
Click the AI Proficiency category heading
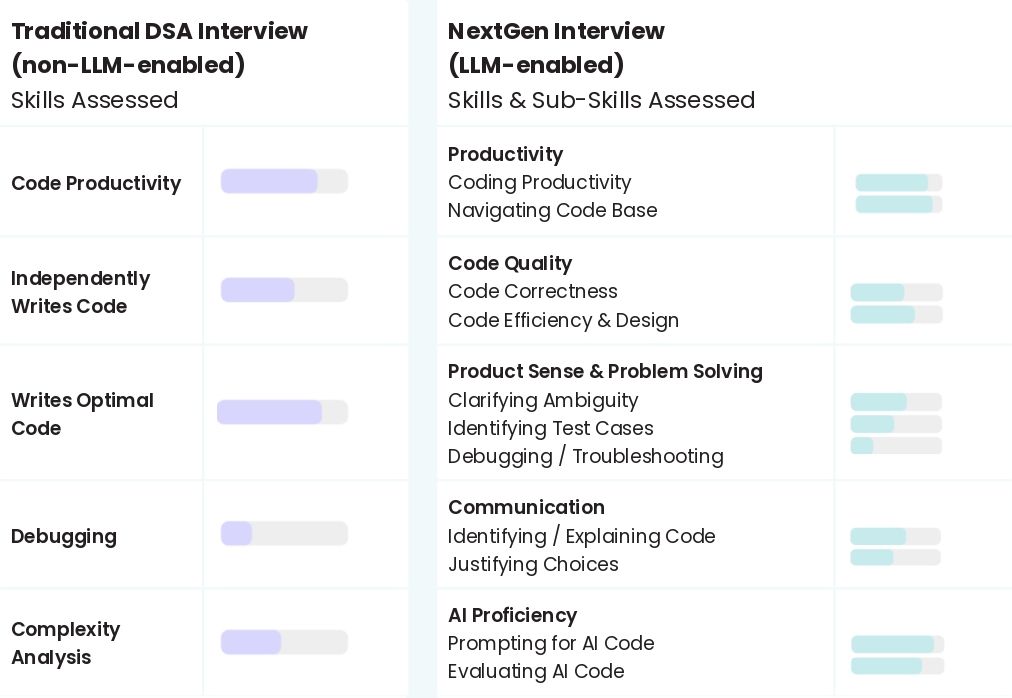pyautogui.click(x=512, y=615)
